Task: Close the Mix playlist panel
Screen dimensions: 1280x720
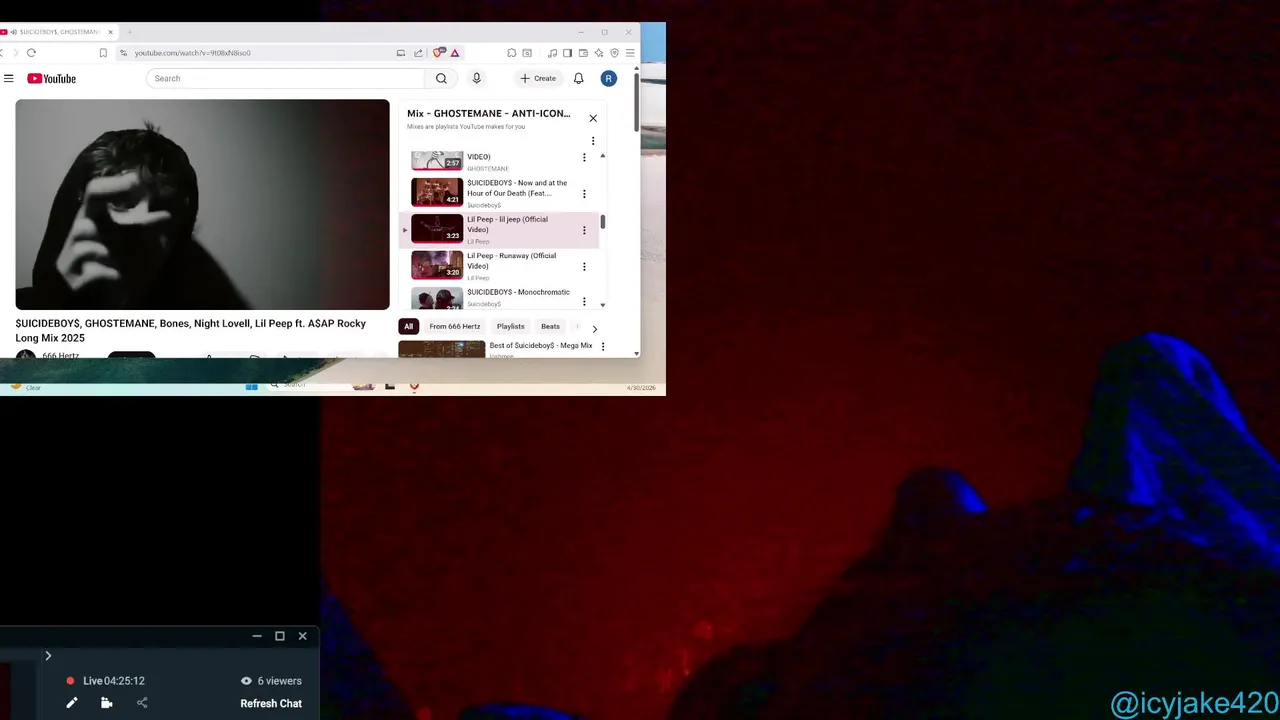Action: (593, 118)
